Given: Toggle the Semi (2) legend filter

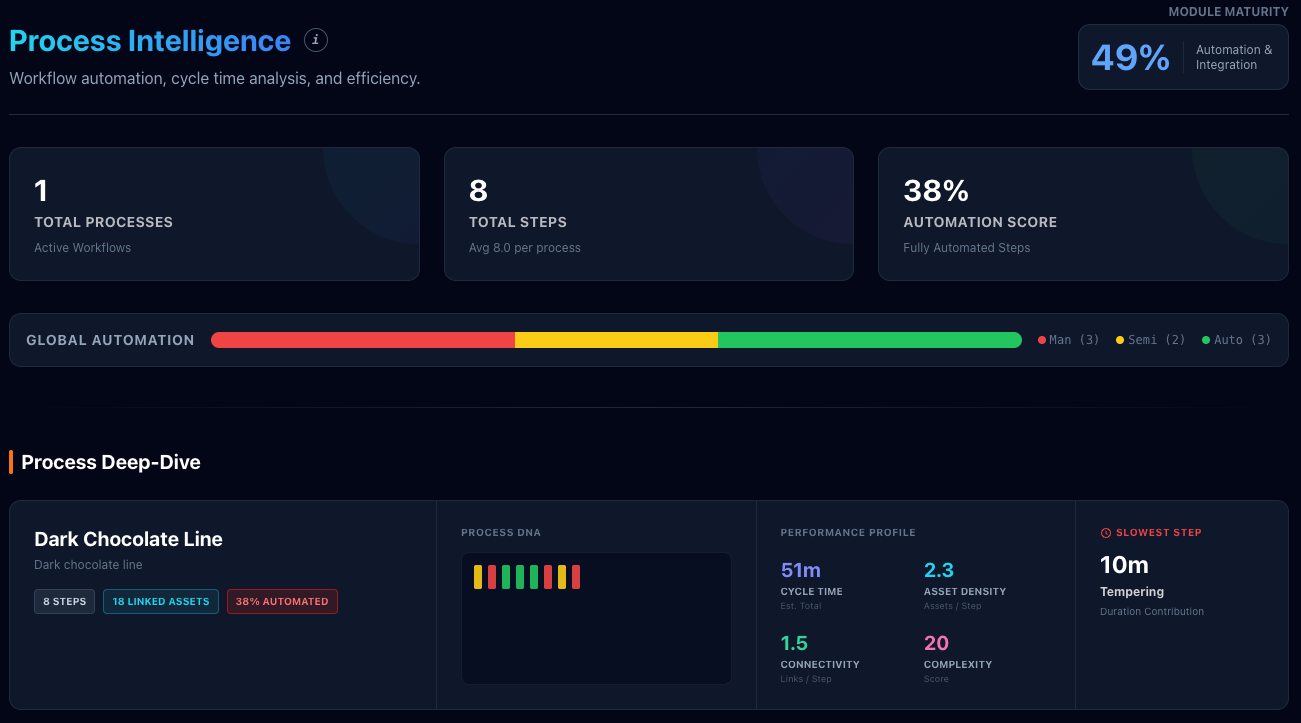Looking at the screenshot, I should 1149,339.
